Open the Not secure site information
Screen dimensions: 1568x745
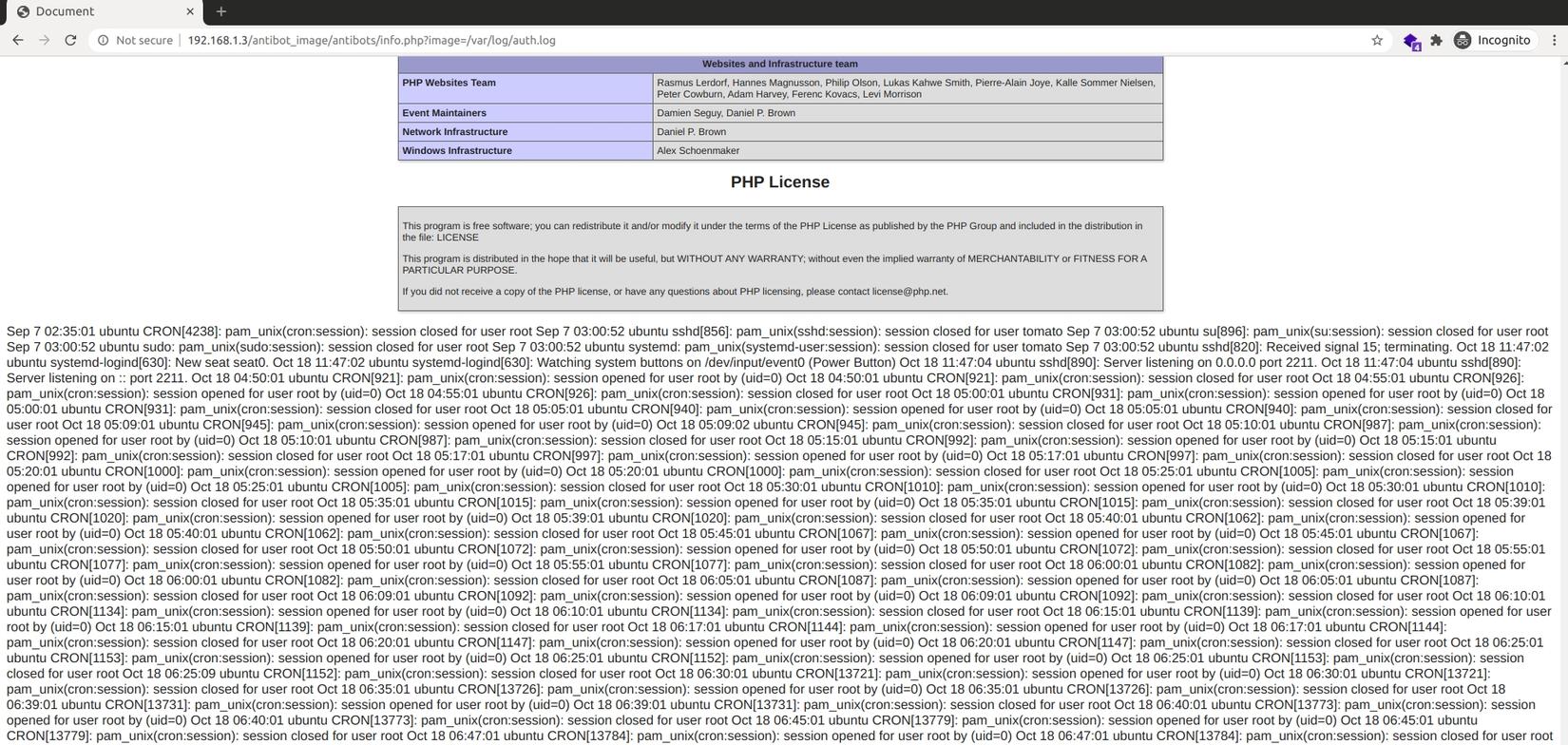pos(135,40)
